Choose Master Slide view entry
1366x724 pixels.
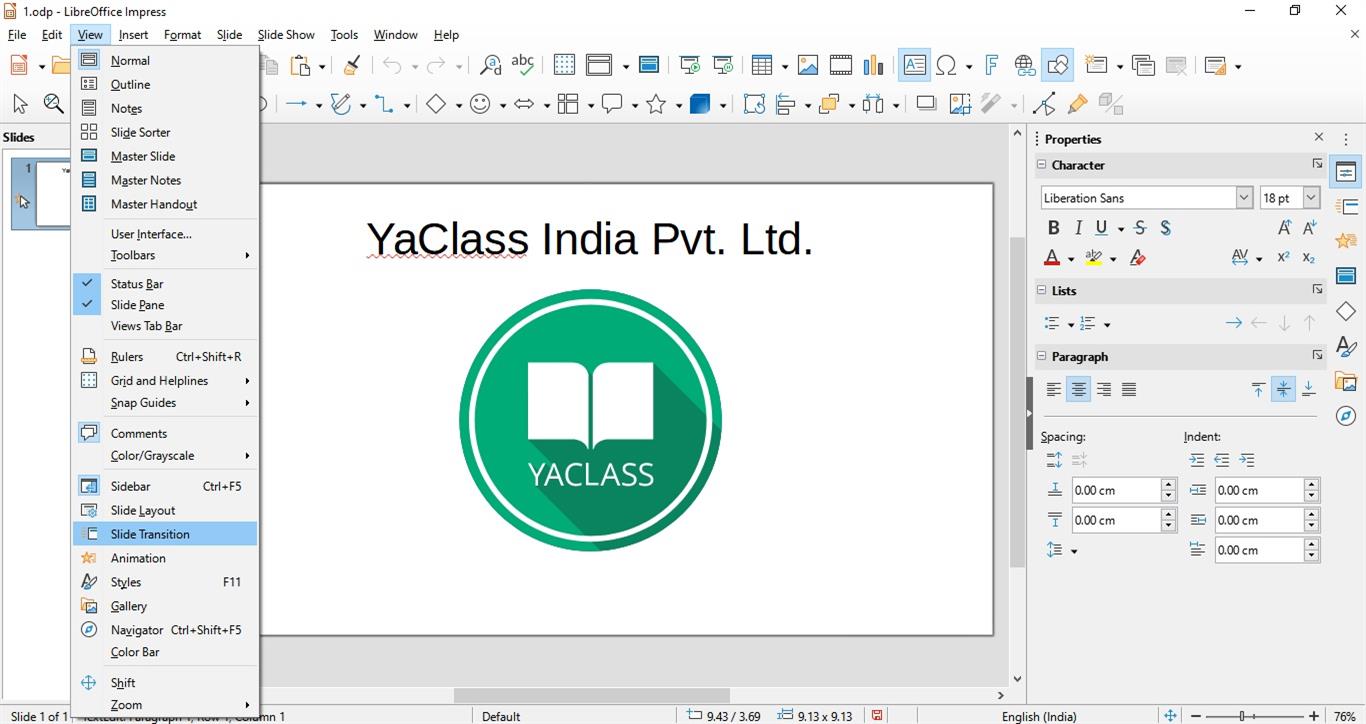tap(143, 157)
